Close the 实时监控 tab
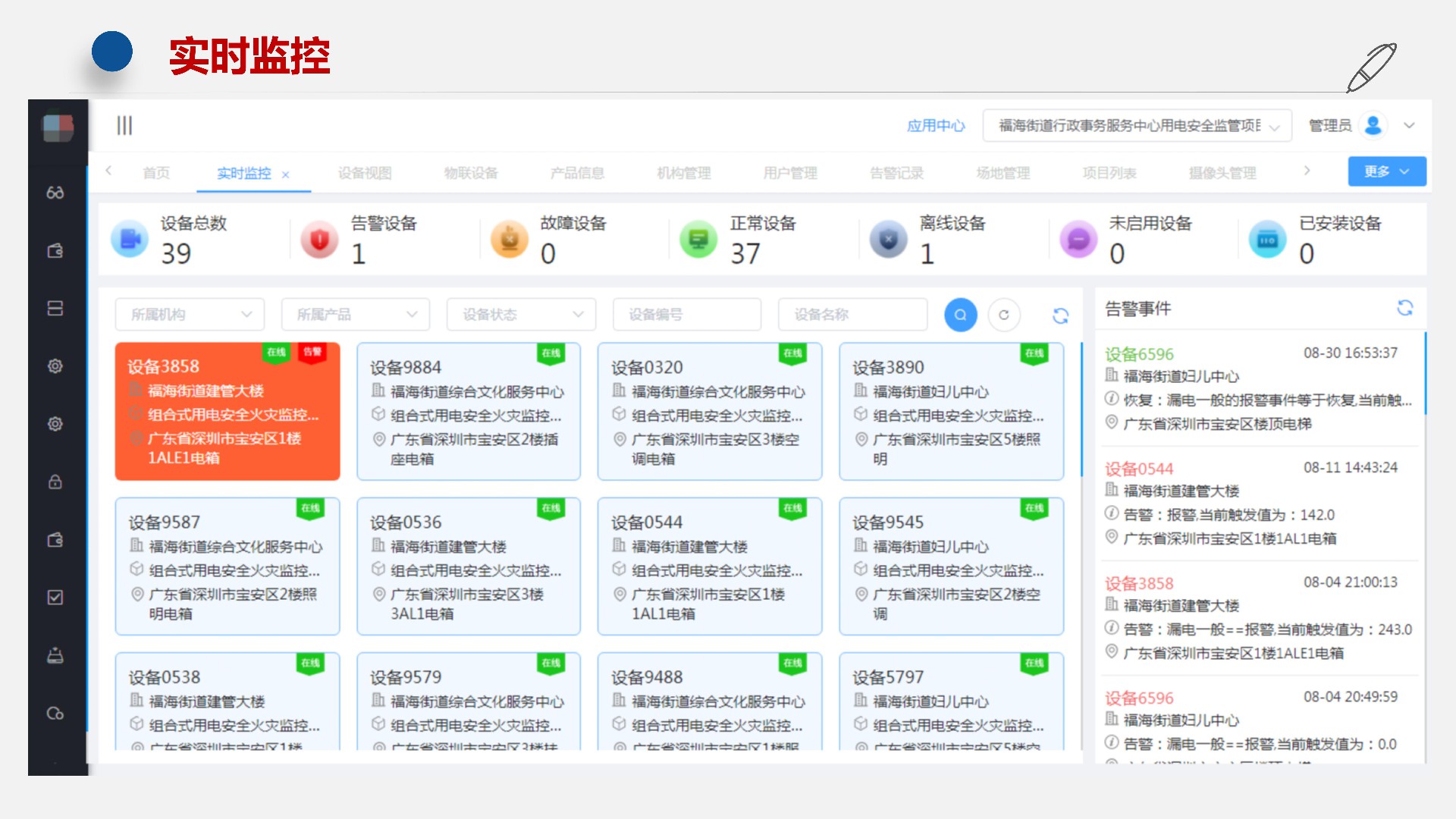 (286, 174)
